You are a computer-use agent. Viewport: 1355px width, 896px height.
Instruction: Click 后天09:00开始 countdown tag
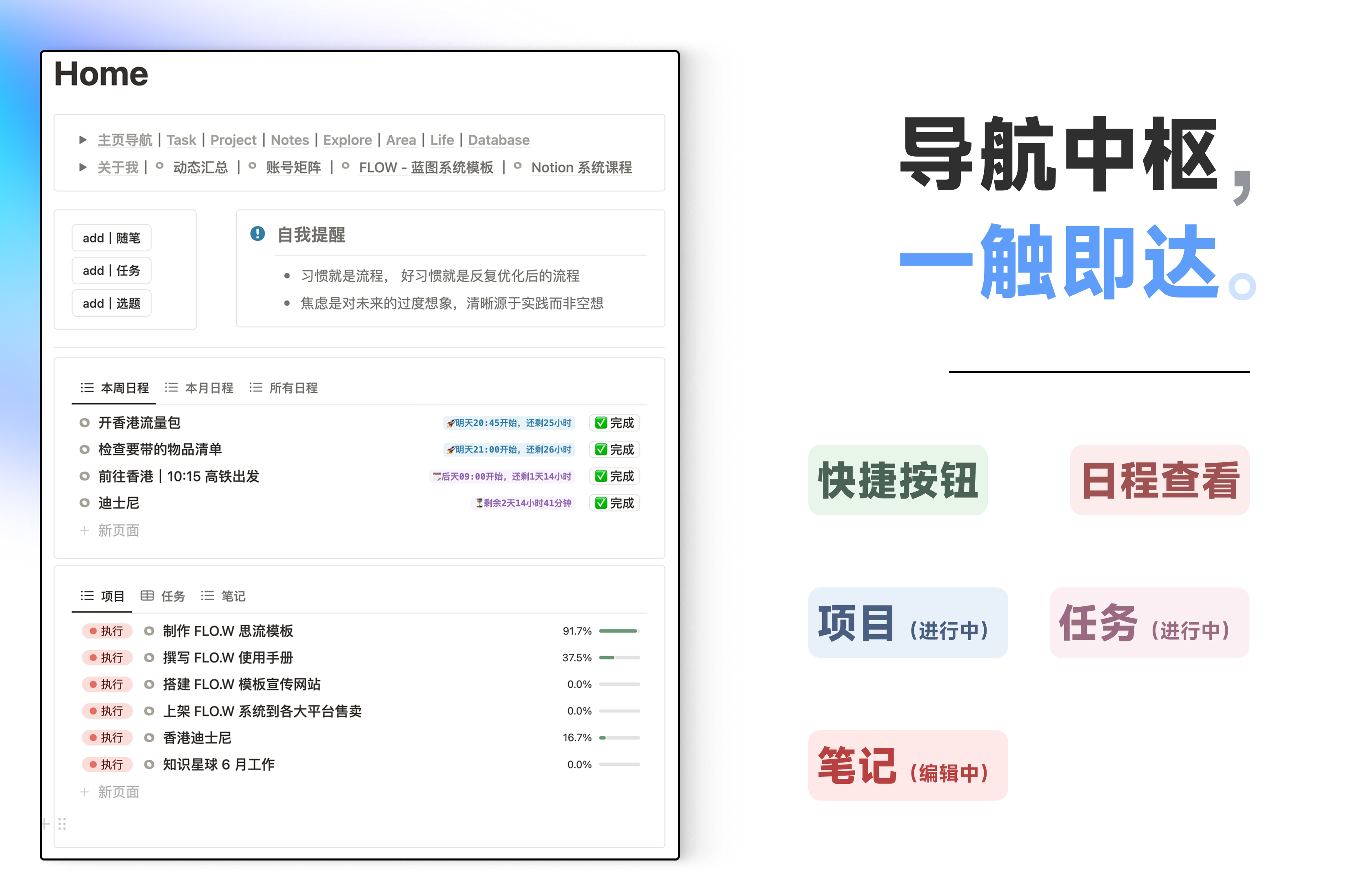point(502,476)
